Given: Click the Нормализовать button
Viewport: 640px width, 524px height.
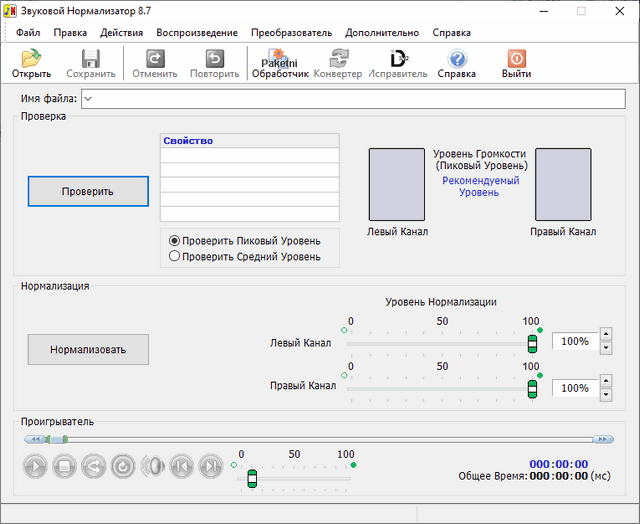Looking at the screenshot, I should tap(88, 350).
